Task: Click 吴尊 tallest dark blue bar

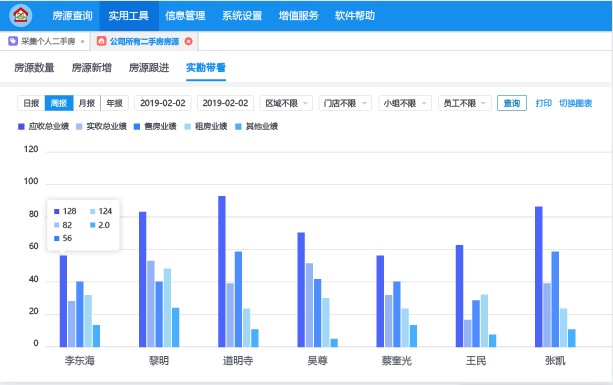Action: [x=301, y=290]
